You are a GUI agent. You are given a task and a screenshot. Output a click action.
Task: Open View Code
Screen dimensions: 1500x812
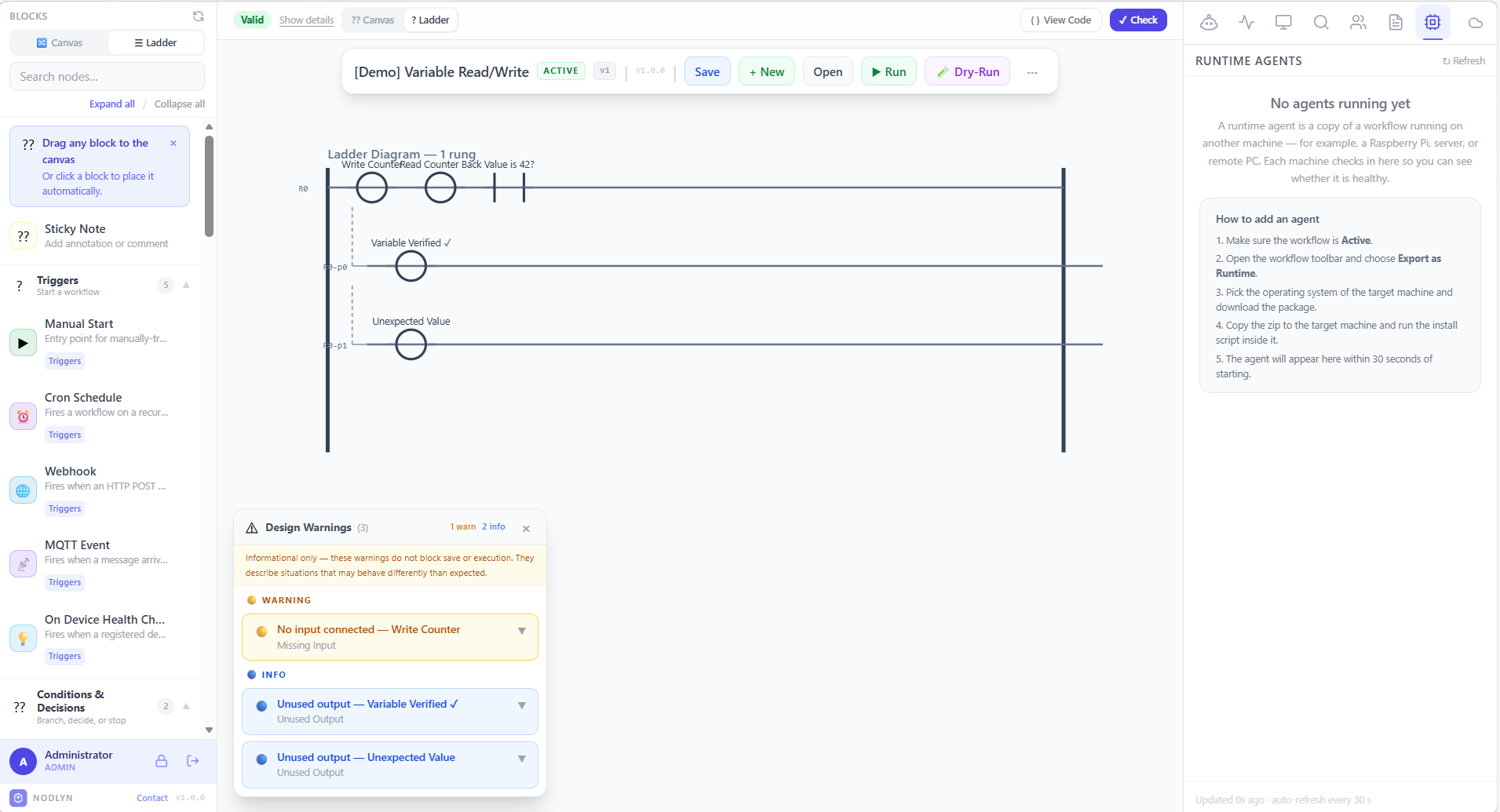[x=1060, y=20]
